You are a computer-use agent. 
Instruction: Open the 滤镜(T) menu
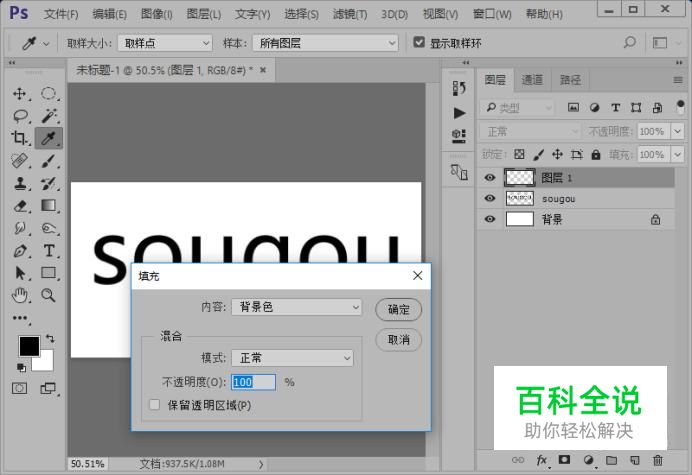tap(350, 14)
